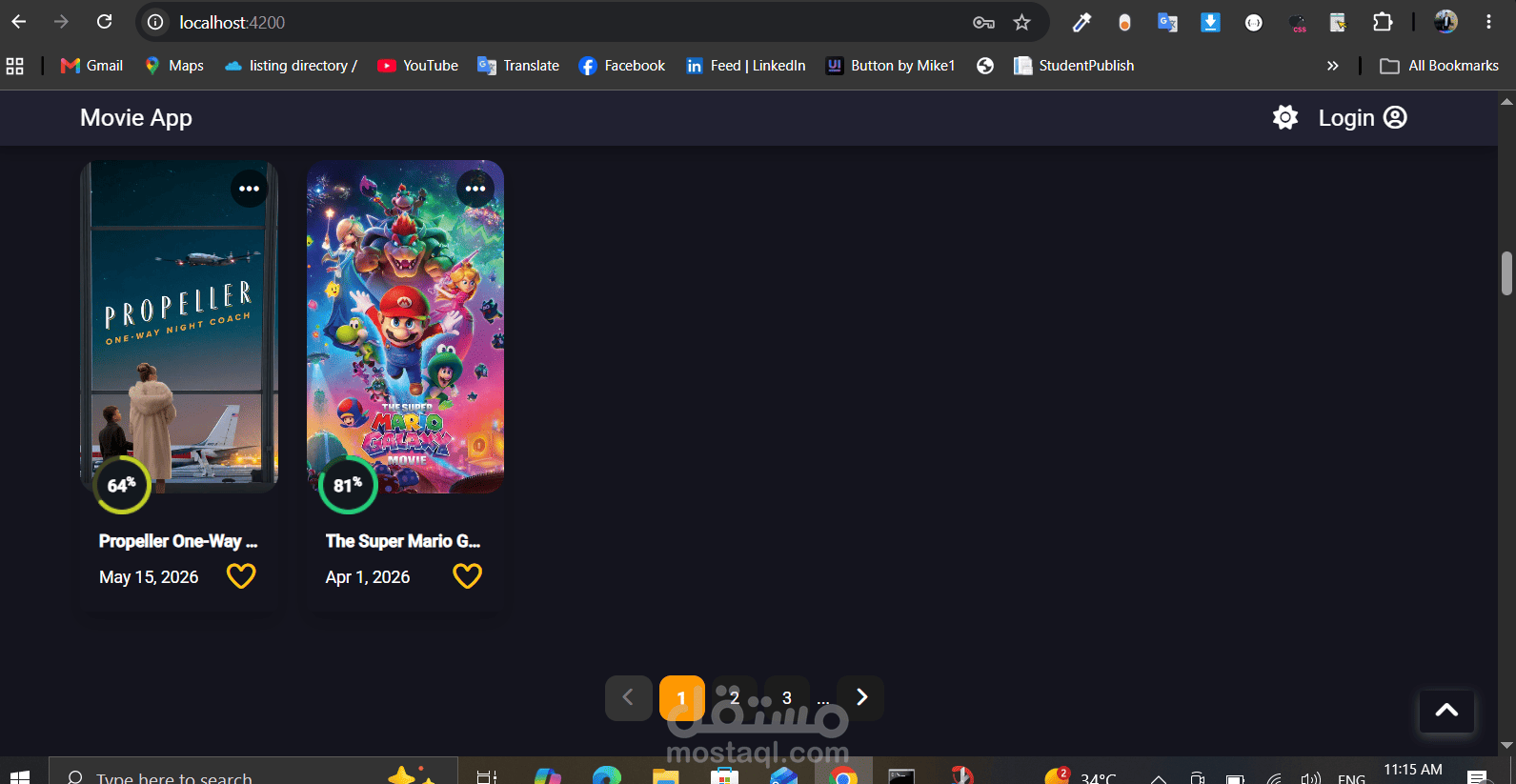Viewport: 1516px width, 784px height.
Task: Open the Extensions puzzle menu
Action: [x=1383, y=22]
